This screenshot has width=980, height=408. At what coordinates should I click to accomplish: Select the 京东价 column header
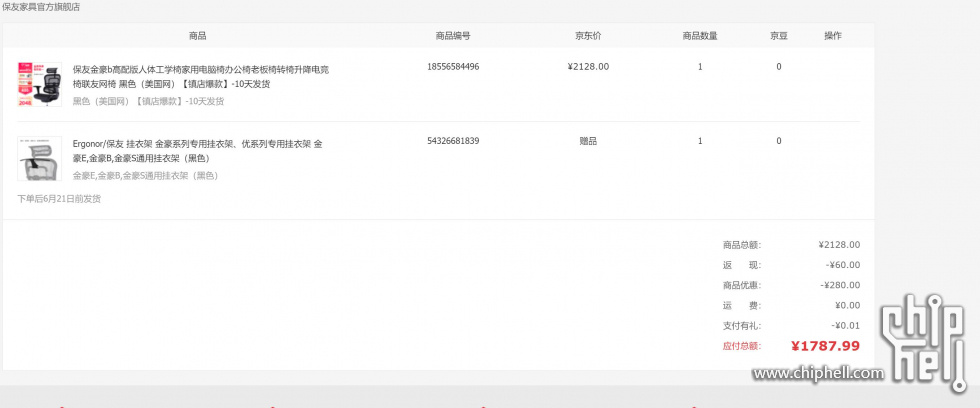(x=588, y=36)
